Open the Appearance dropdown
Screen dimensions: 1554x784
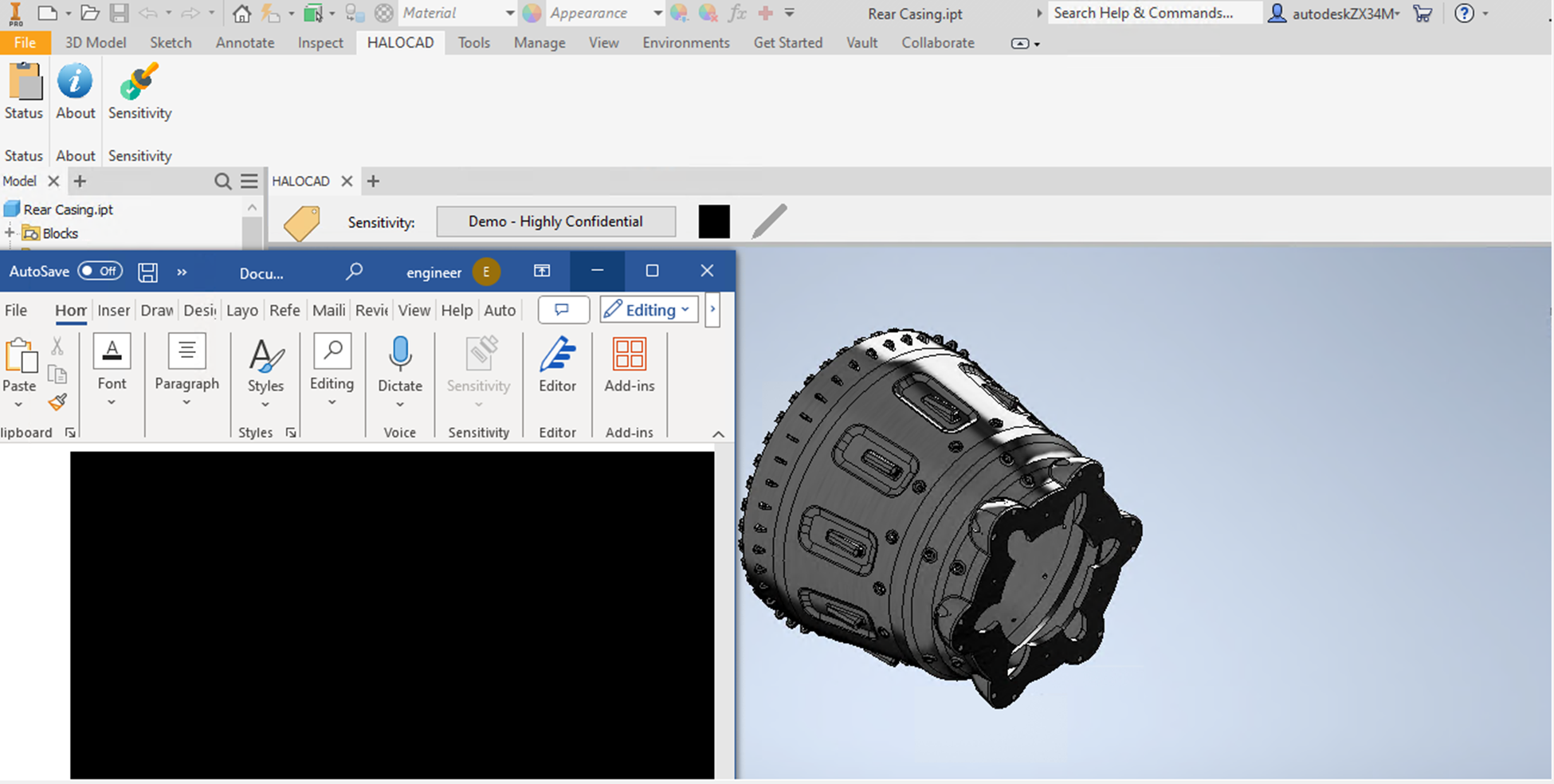657,14
